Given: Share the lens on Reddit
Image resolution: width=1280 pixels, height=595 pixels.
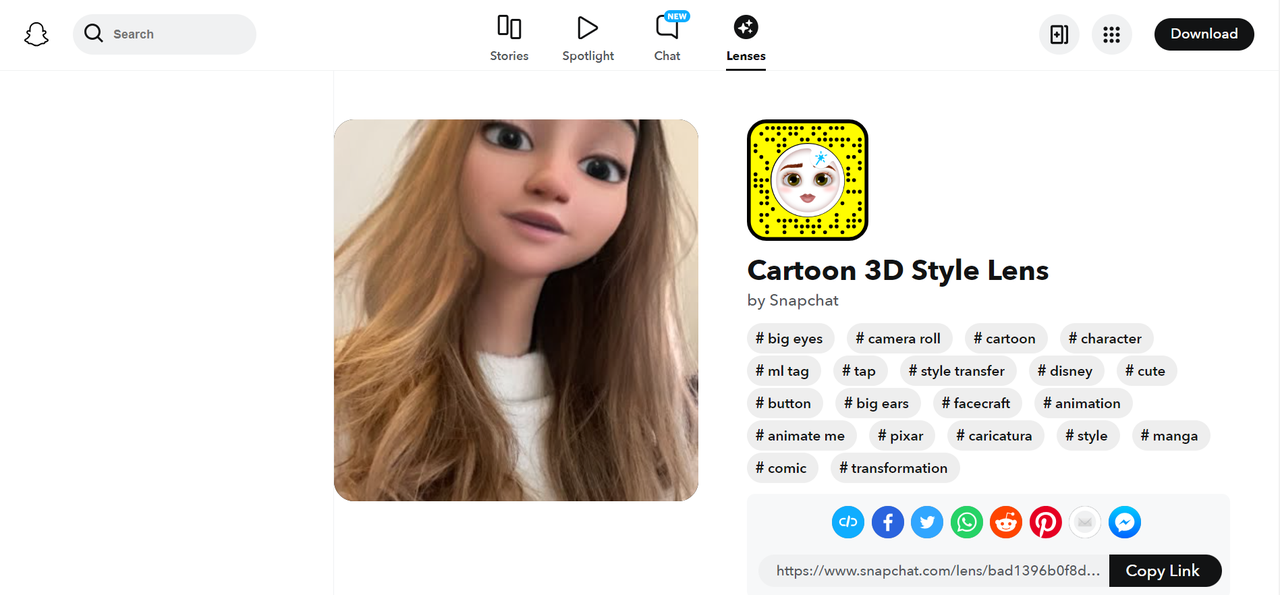Looking at the screenshot, I should [1006, 522].
